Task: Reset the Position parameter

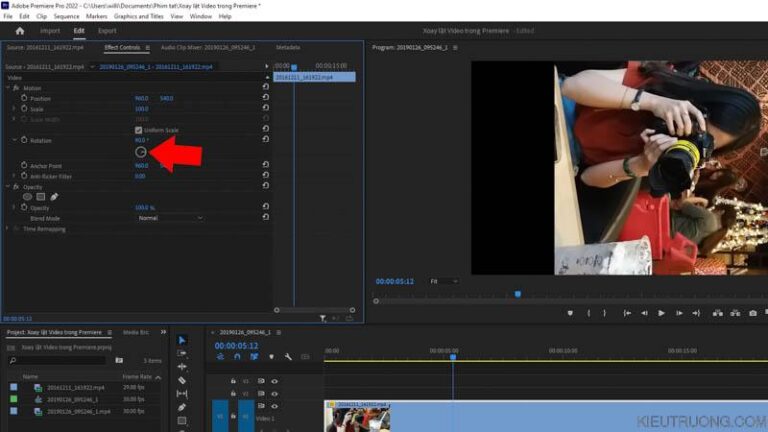Action: (265, 97)
